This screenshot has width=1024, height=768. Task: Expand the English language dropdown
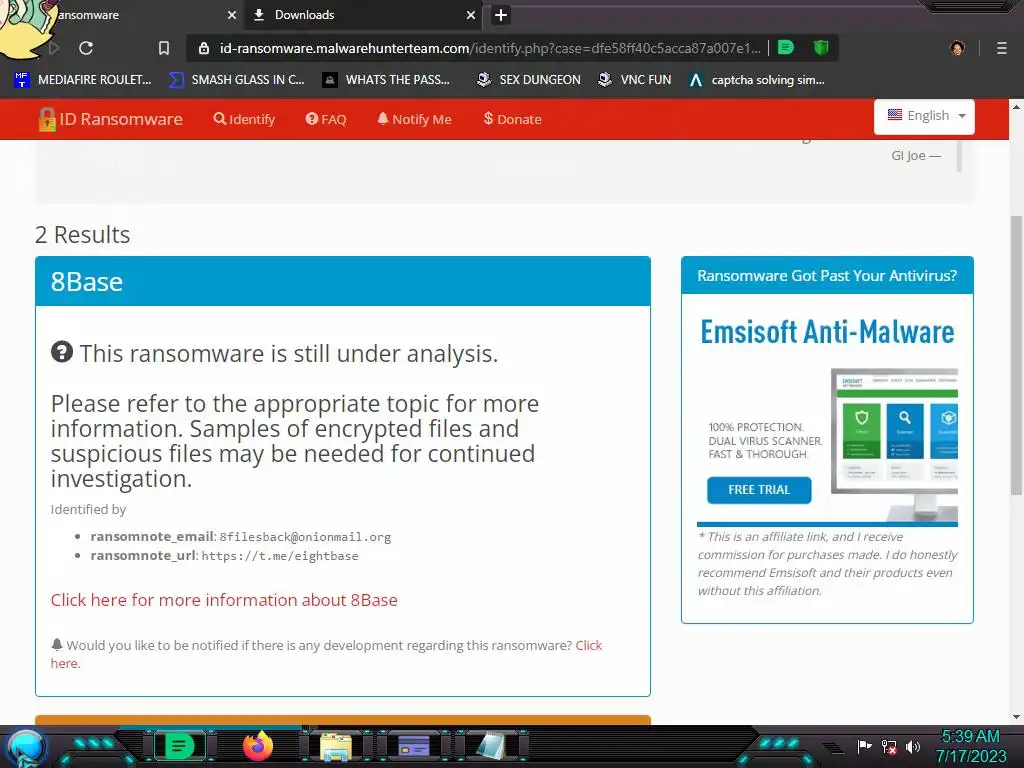click(924, 116)
